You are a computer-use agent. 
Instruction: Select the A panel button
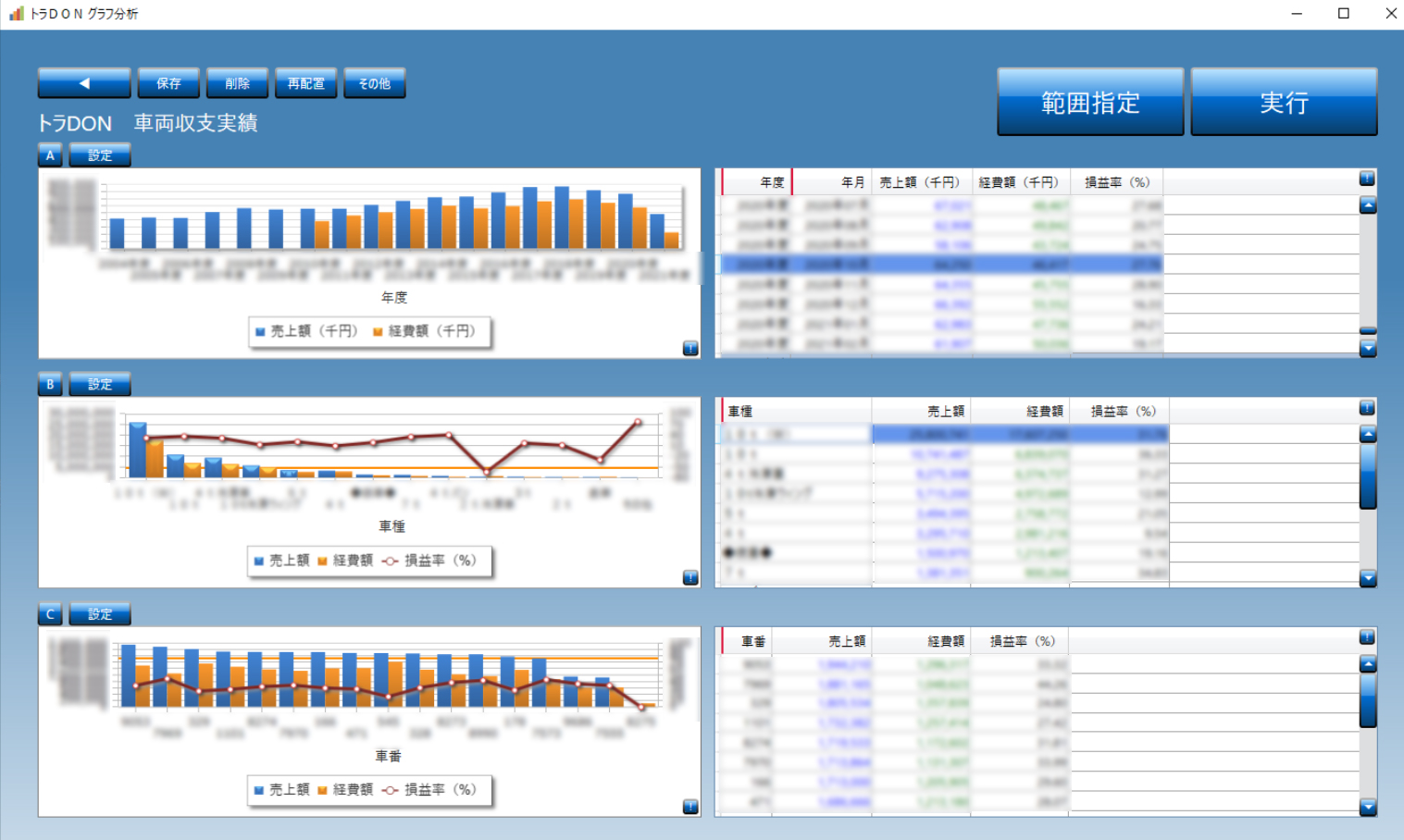coord(50,155)
